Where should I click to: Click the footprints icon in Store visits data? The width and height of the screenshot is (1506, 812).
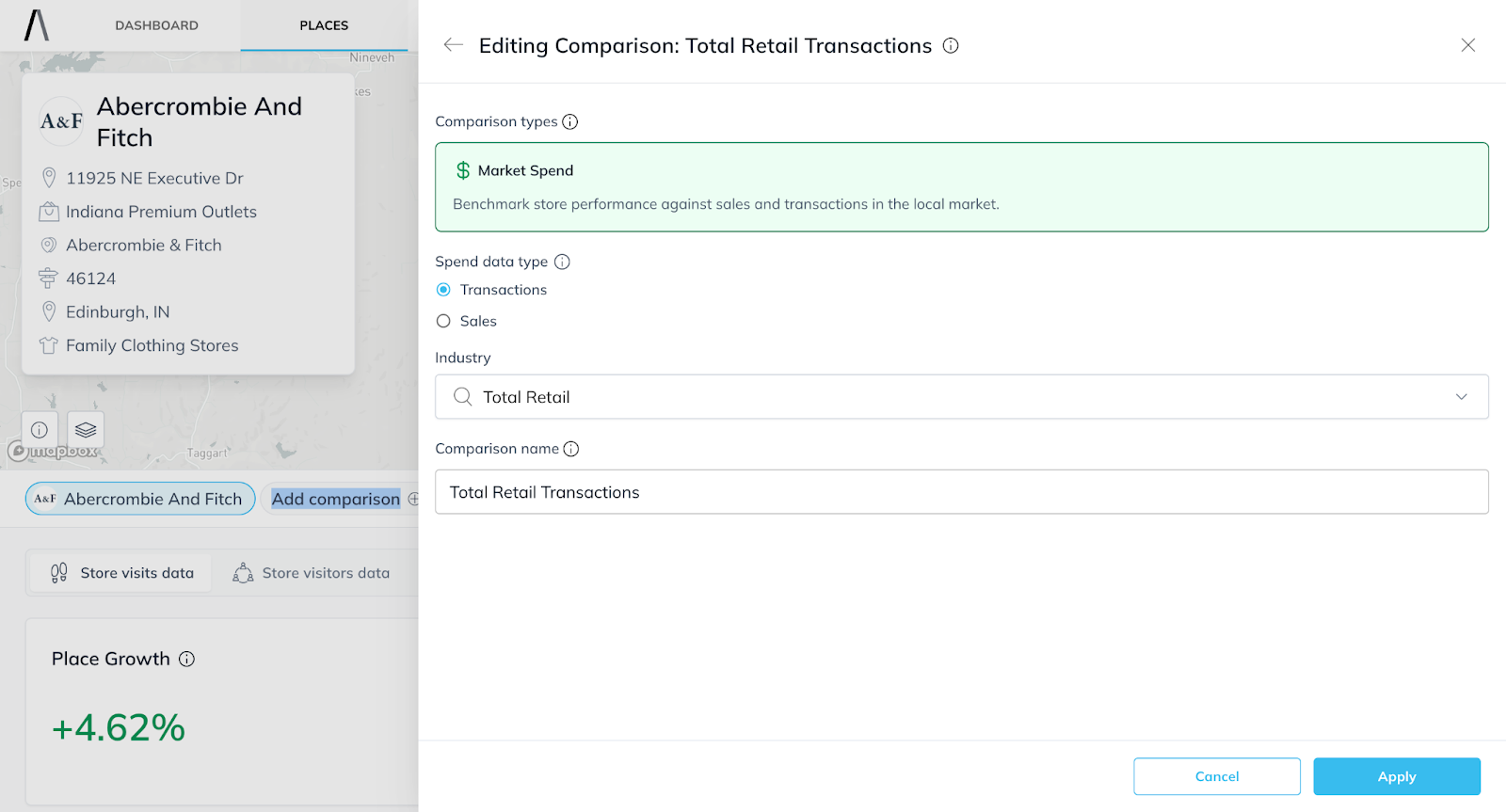click(58, 573)
